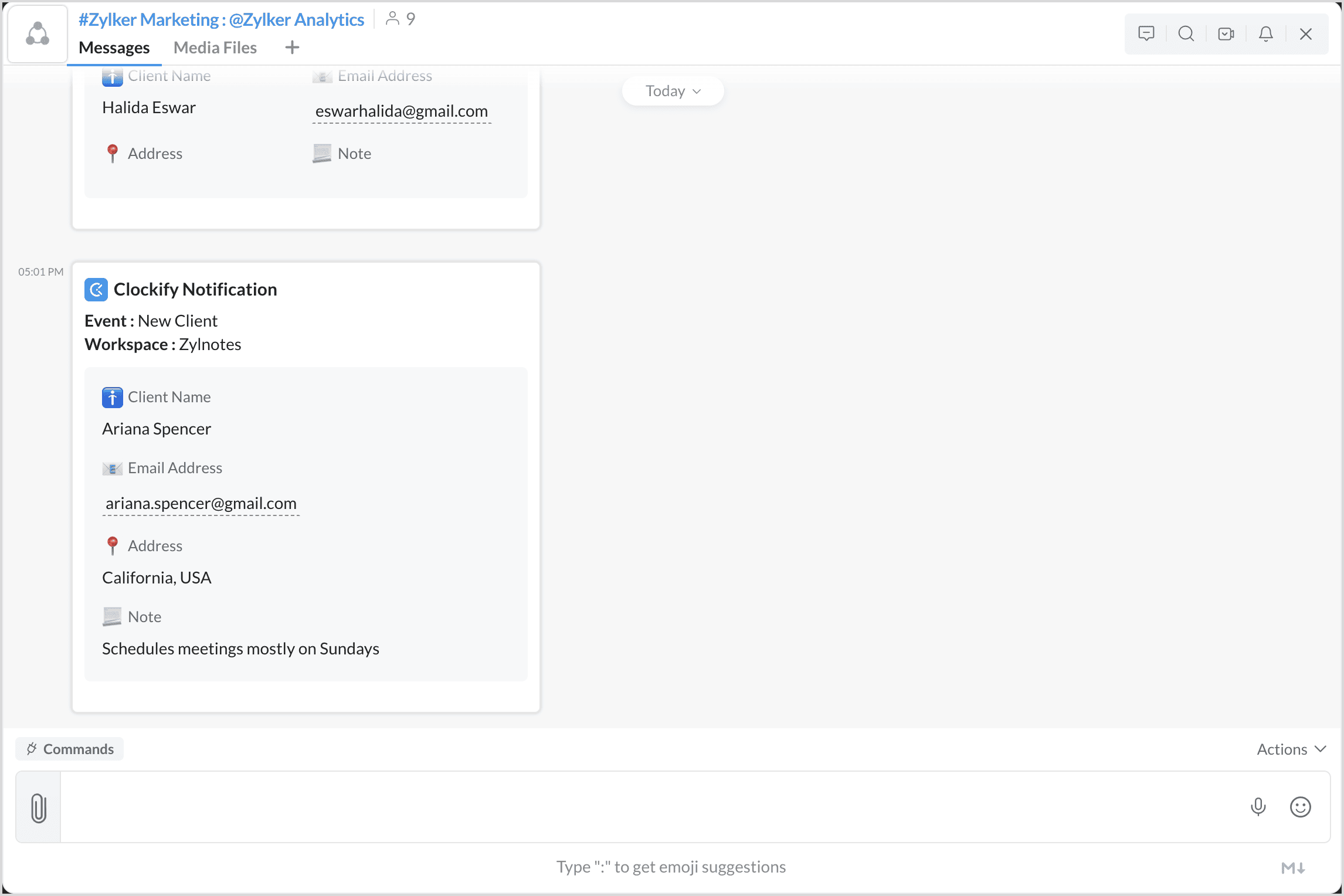Open the Actions dropdown menu
This screenshot has height=896, width=1344.
(1291, 749)
